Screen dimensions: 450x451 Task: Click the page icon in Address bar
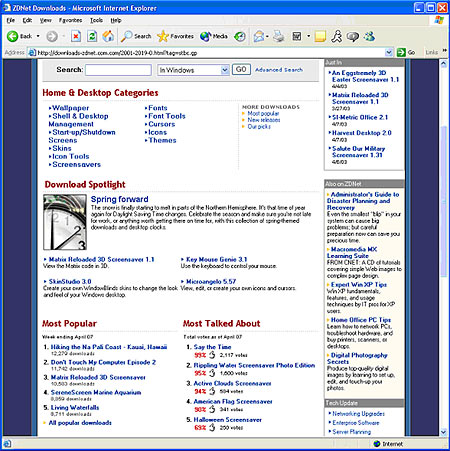coord(32,53)
